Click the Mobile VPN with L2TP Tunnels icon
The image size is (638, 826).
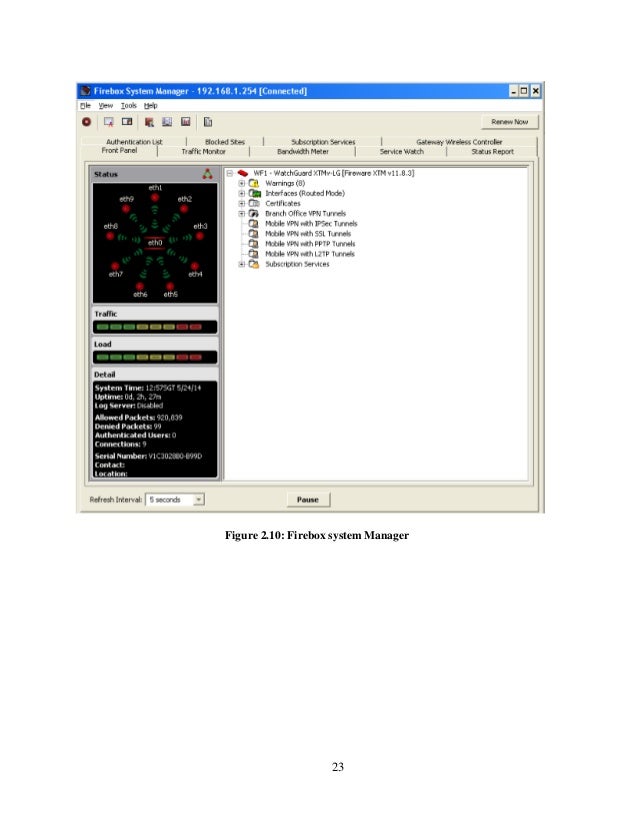pos(254,253)
